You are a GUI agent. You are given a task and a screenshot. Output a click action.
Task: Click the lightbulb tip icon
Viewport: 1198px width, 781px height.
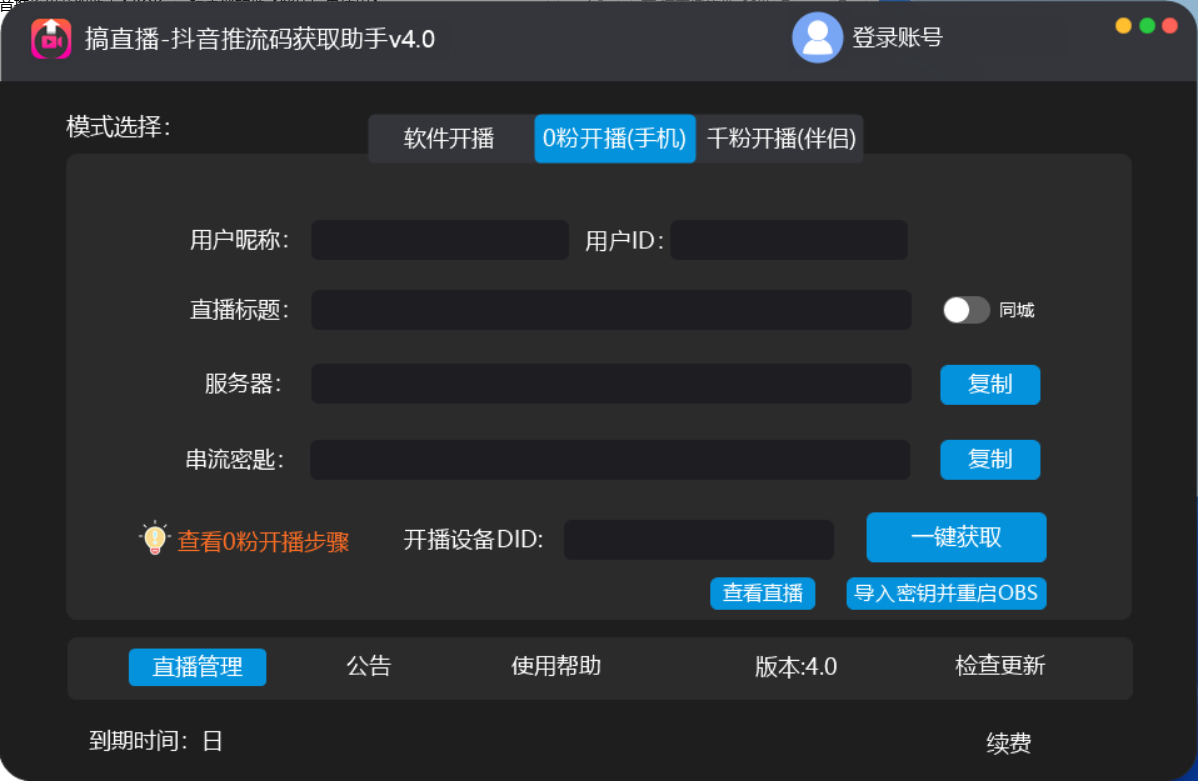coord(155,536)
